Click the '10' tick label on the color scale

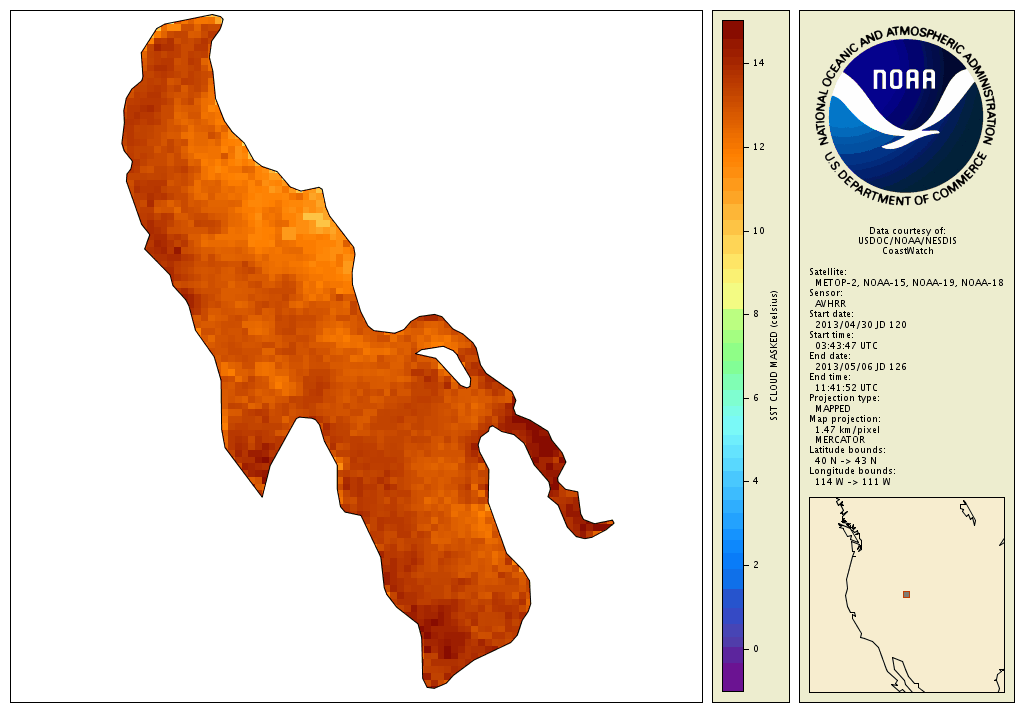pyautogui.click(x=758, y=231)
